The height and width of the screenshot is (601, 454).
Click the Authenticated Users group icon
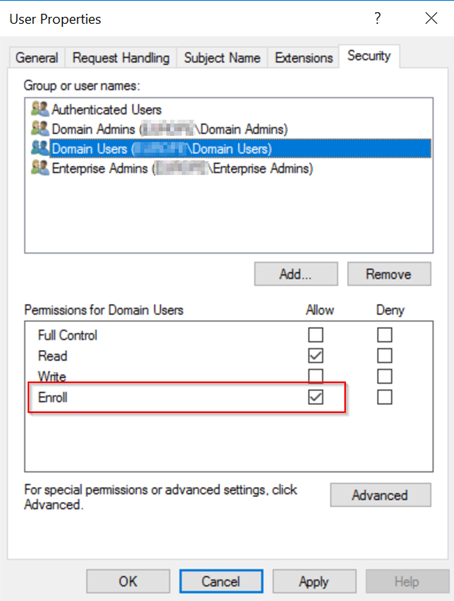pyautogui.click(x=40, y=109)
